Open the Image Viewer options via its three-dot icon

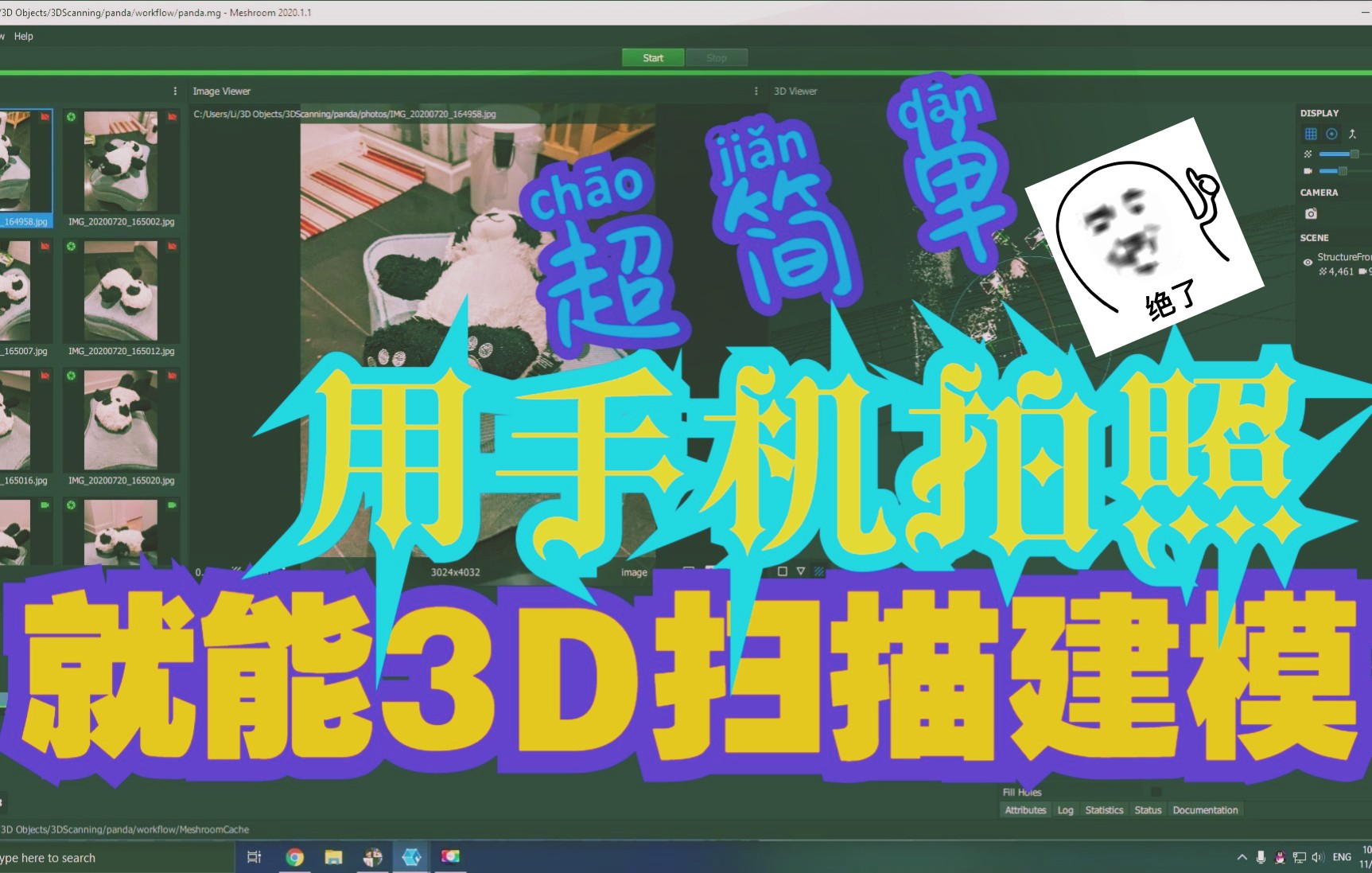[175, 91]
